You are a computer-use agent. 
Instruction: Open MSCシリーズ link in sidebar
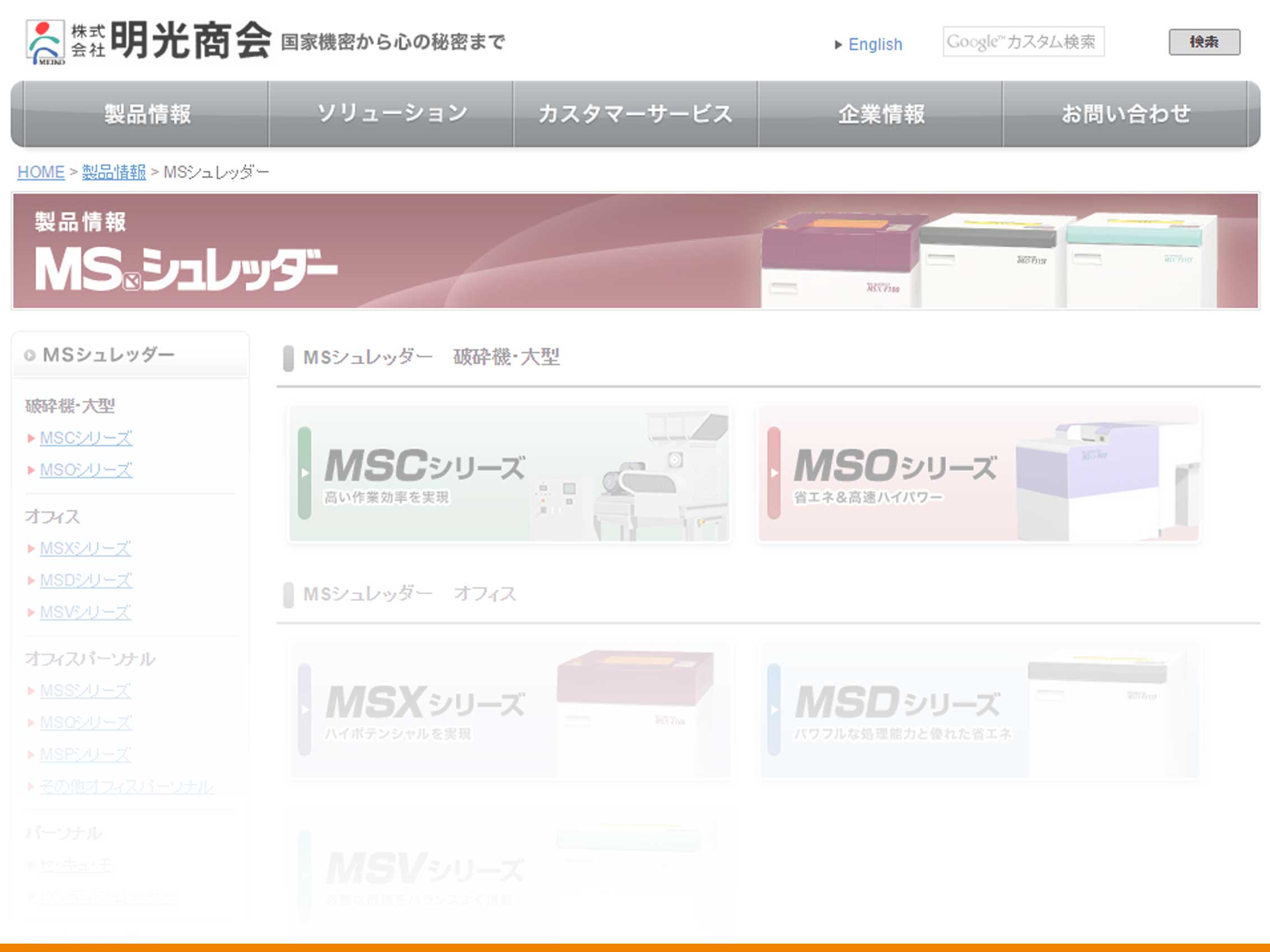click(x=86, y=438)
